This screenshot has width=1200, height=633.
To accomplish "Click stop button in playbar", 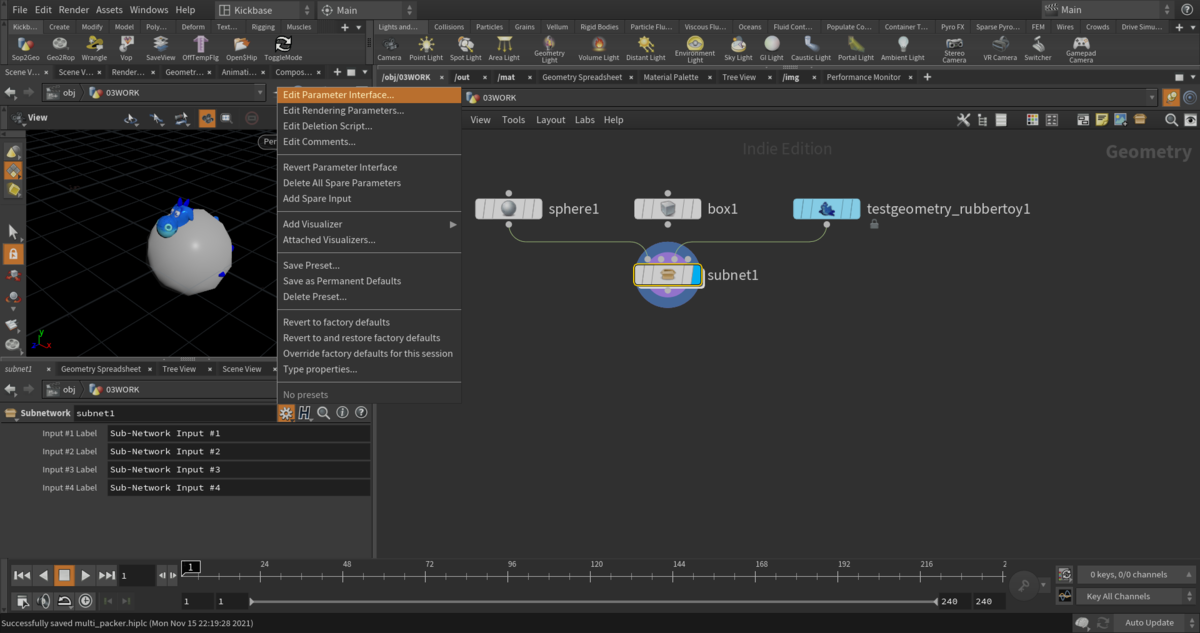I will 64,575.
